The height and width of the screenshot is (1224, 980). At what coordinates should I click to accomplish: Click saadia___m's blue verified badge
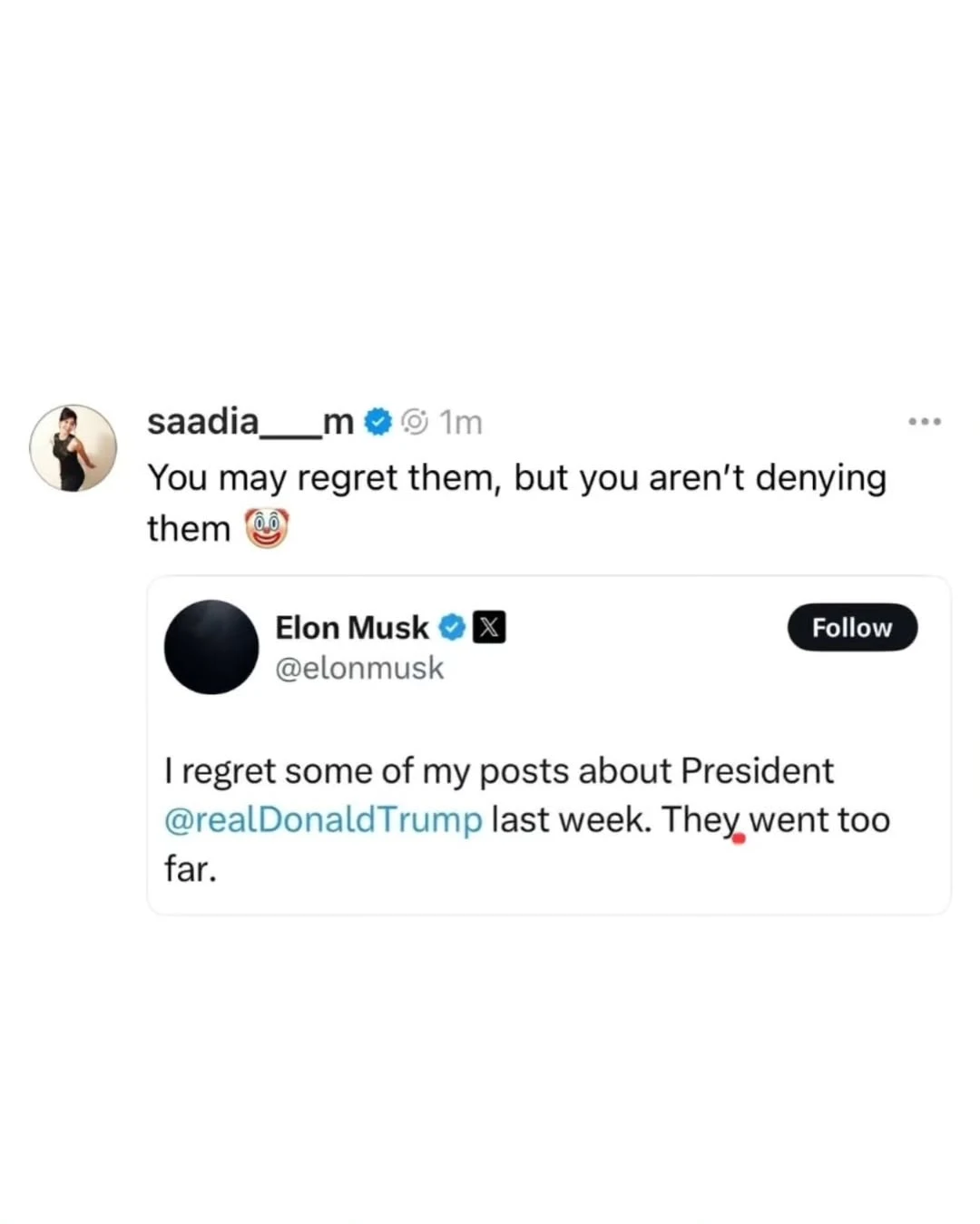click(x=377, y=422)
